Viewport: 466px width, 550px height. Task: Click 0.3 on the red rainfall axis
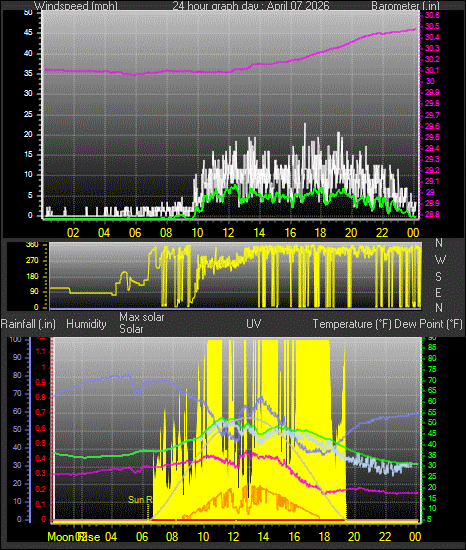tap(41, 474)
